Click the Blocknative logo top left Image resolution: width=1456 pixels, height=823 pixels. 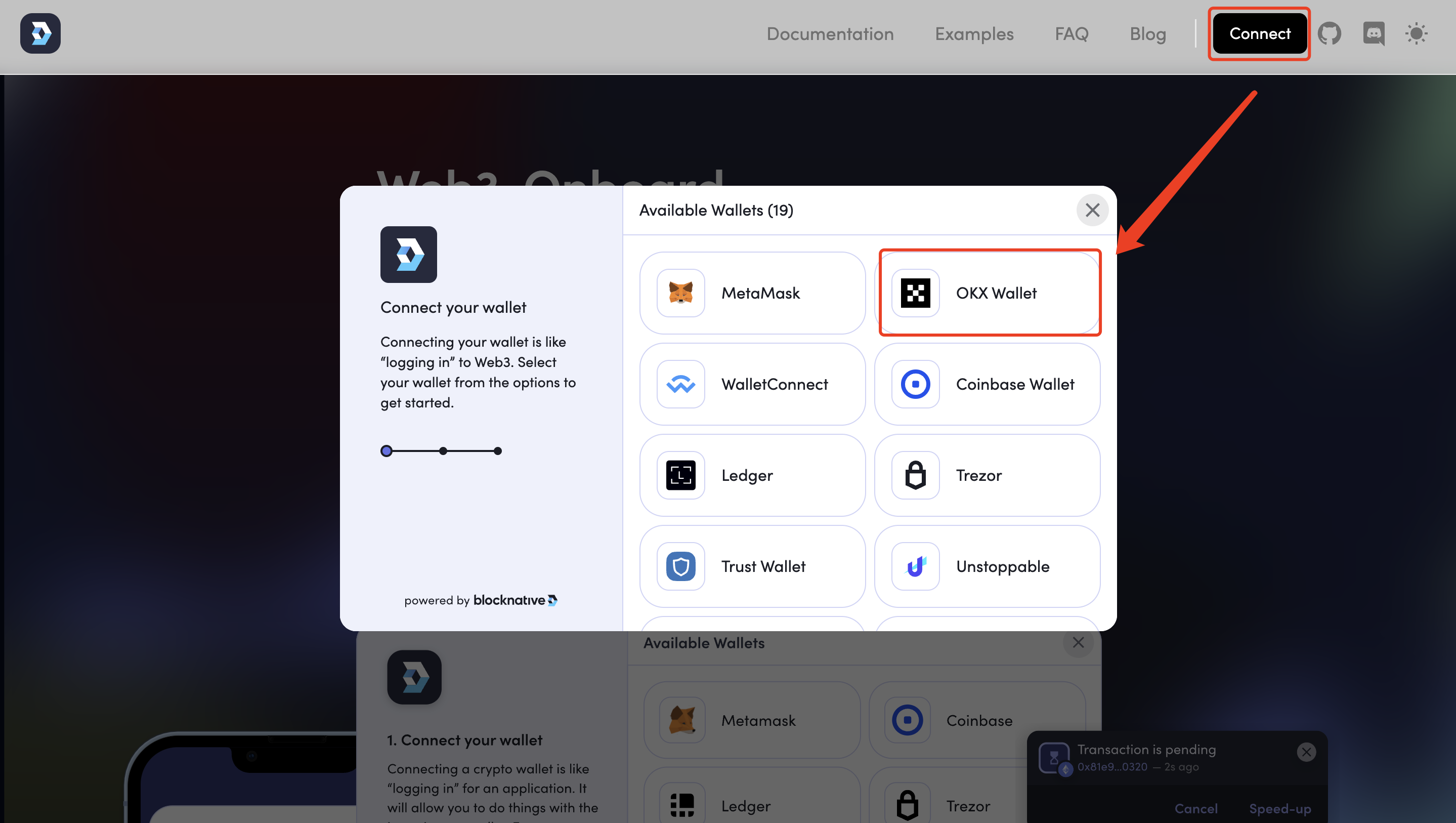[x=40, y=33]
